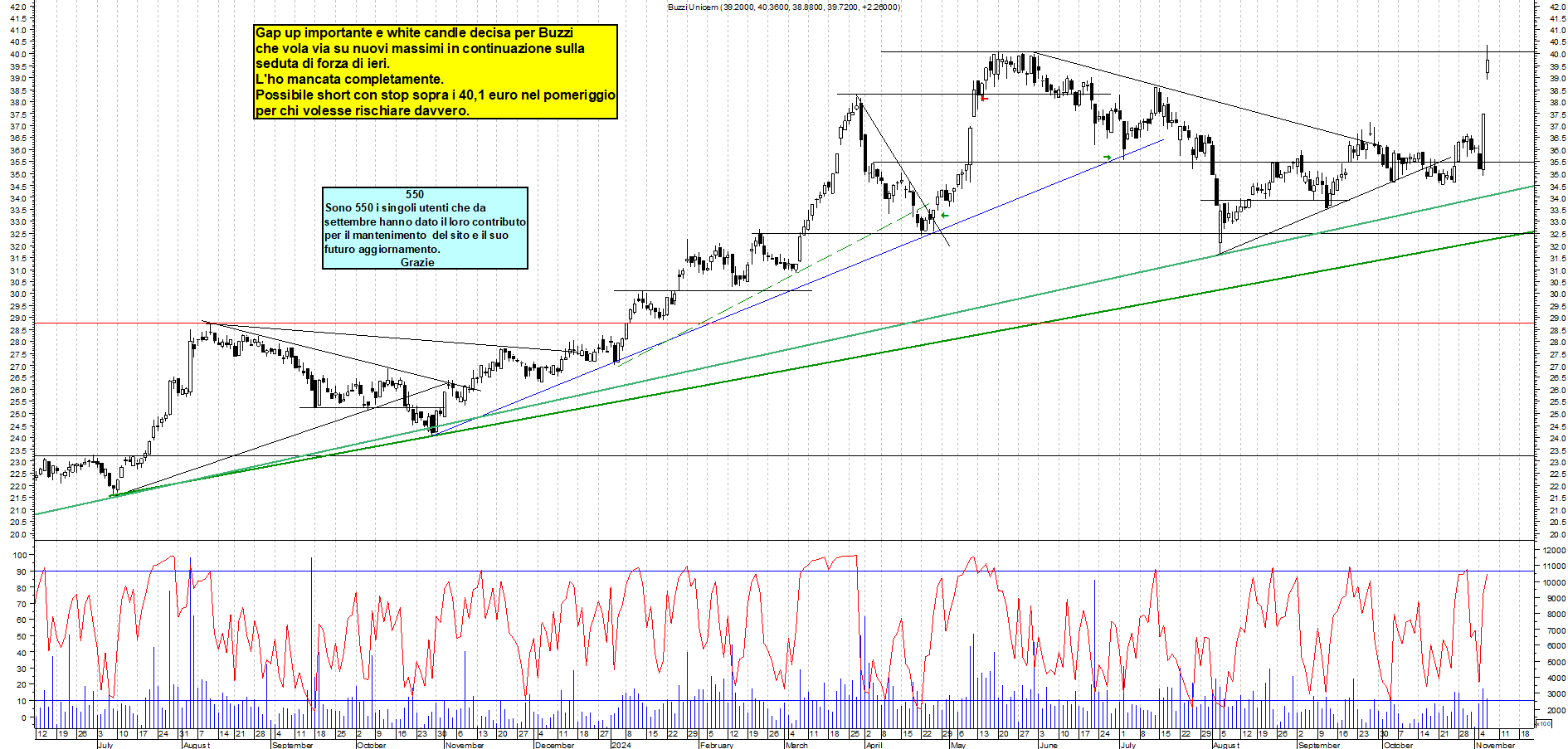Viewport: 1568px width, 749px height.
Task: Click the 'x100' volume multiplier box
Action: (x=1543, y=723)
